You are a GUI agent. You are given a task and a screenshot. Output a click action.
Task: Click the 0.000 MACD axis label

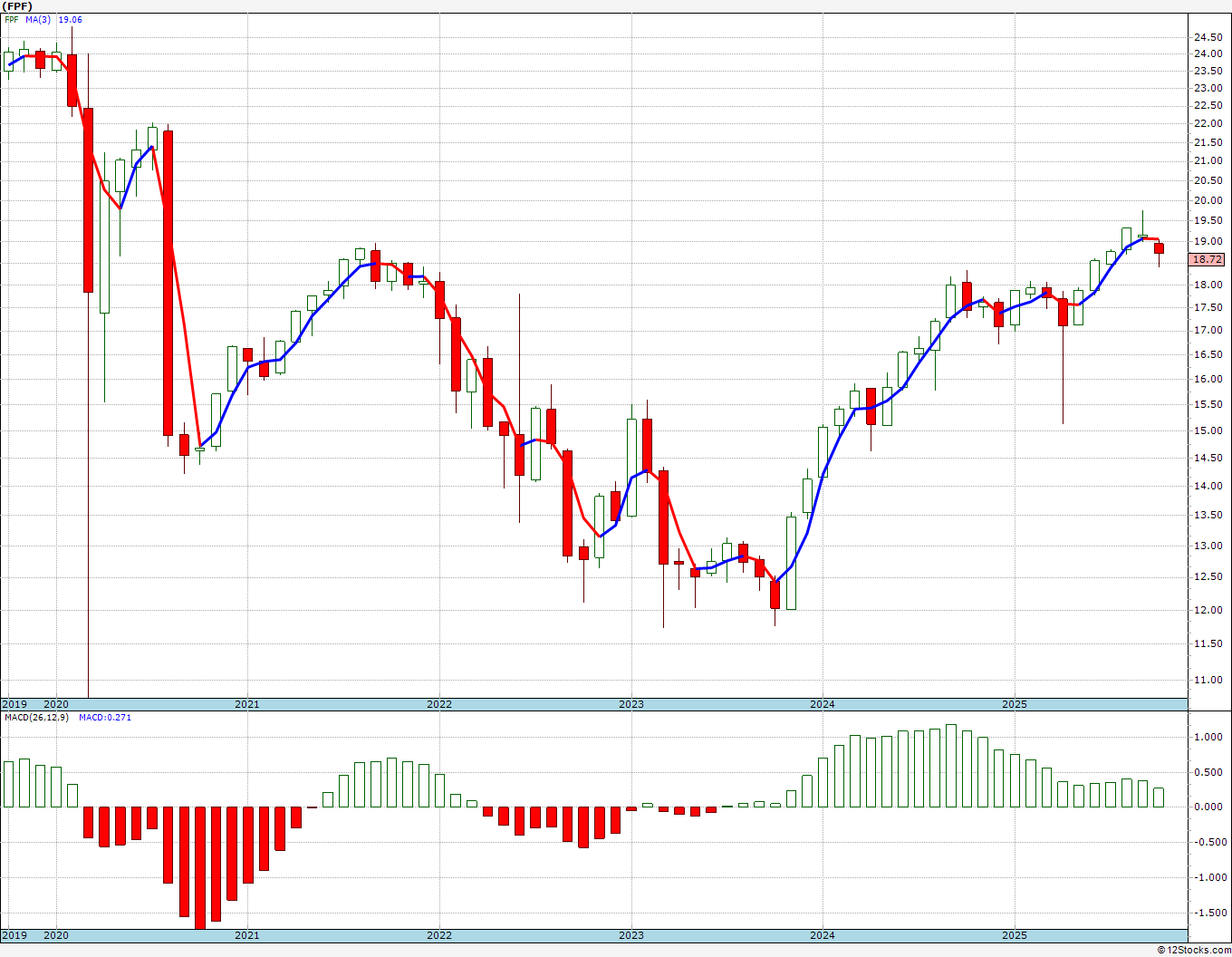pyautogui.click(x=1208, y=807)
